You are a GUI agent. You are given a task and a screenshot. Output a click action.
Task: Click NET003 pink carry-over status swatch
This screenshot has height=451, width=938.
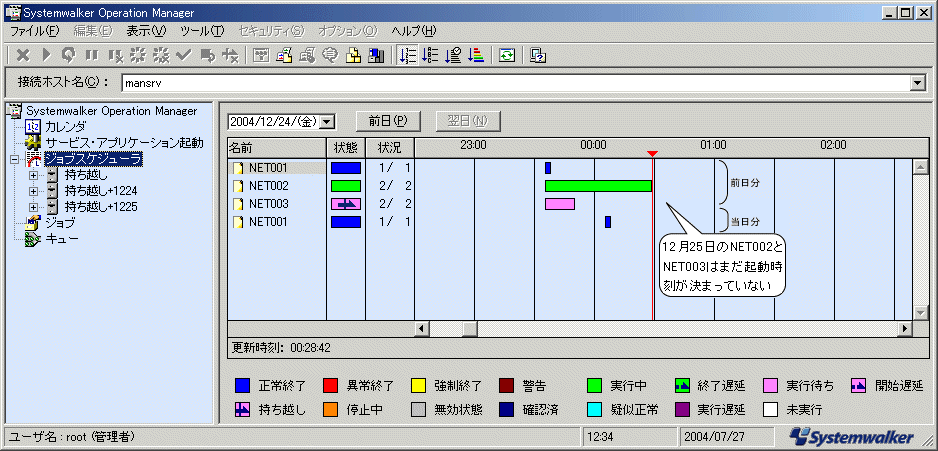(346, 204)
